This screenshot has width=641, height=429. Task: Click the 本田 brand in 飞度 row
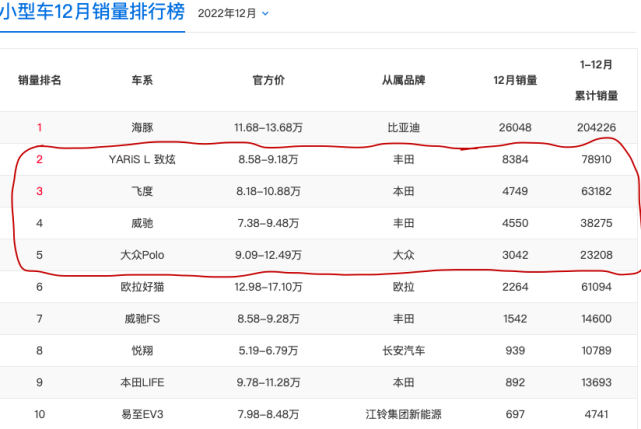click(403, 191)
